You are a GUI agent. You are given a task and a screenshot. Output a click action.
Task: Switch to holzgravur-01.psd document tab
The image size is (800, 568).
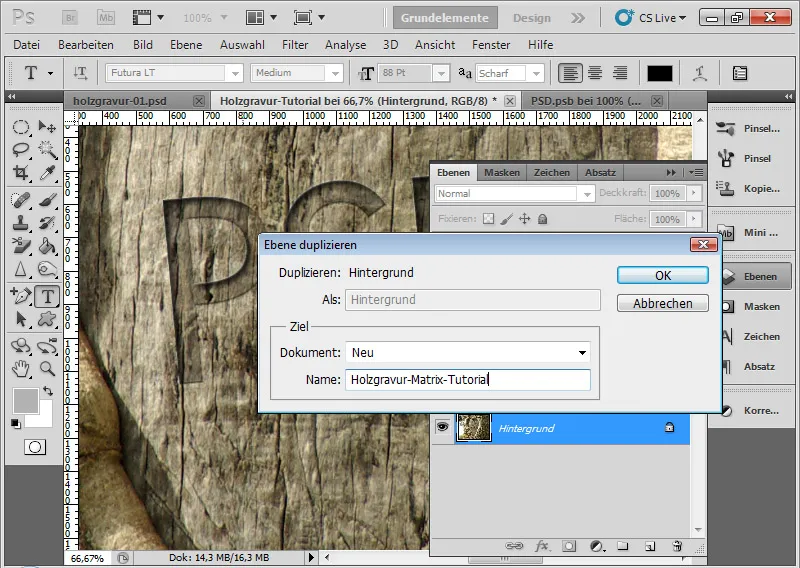[120, 101]
